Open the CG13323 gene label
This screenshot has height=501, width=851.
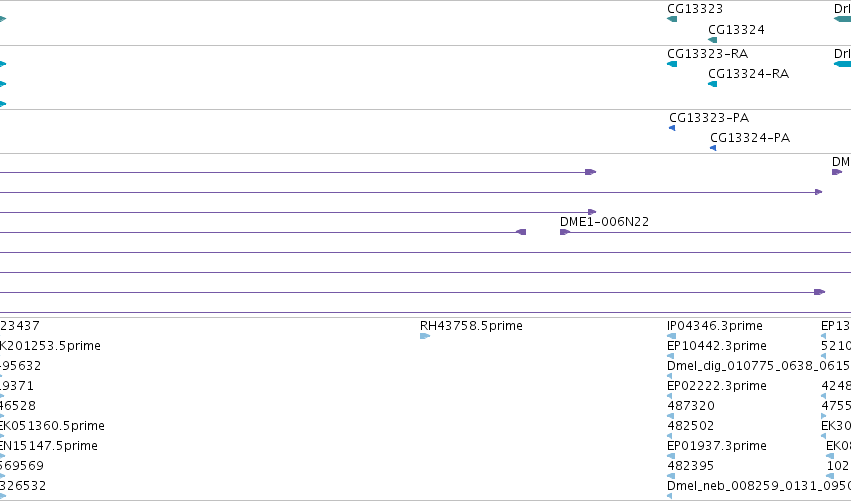click(x=695, y=9)
